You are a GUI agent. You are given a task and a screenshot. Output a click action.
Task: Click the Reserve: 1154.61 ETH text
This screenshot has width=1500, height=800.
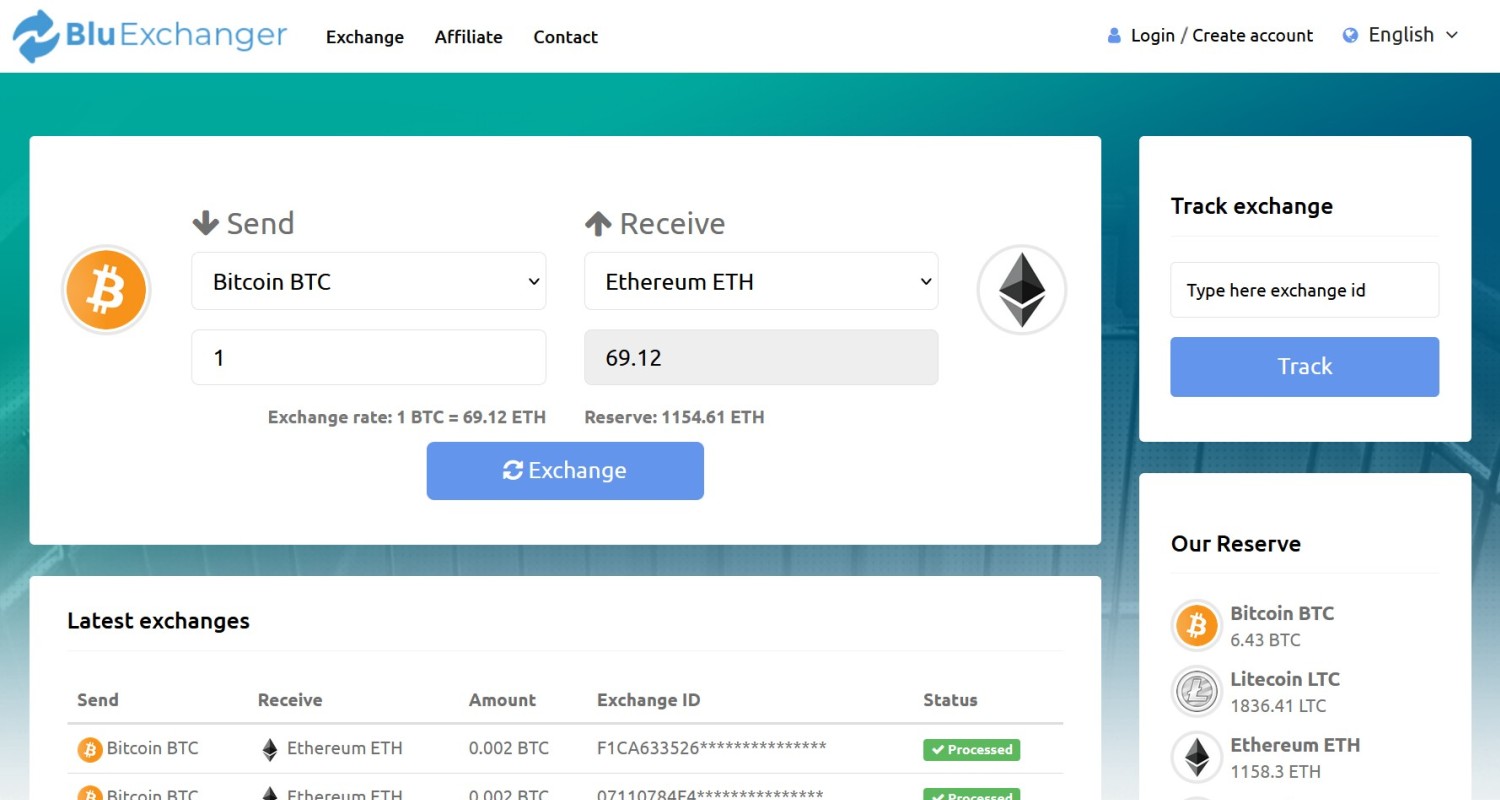675,417
